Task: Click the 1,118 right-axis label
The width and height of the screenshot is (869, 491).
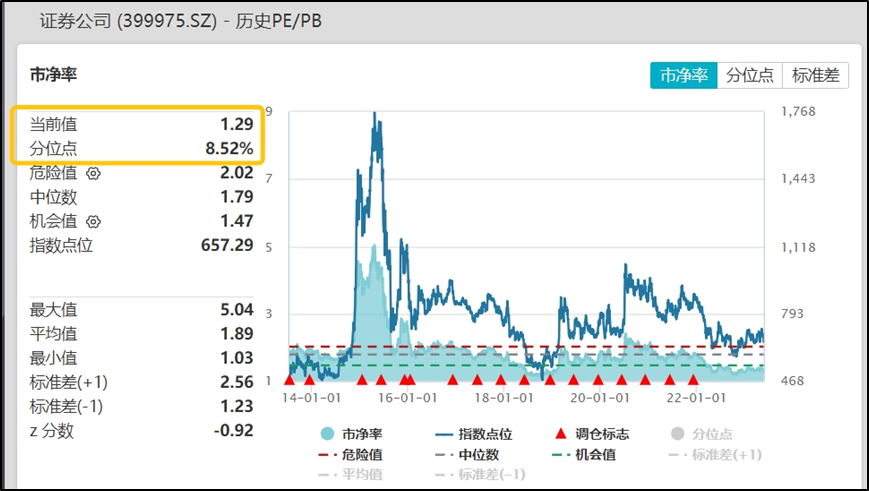Action: pyautogui.click(x=798, y=247)
